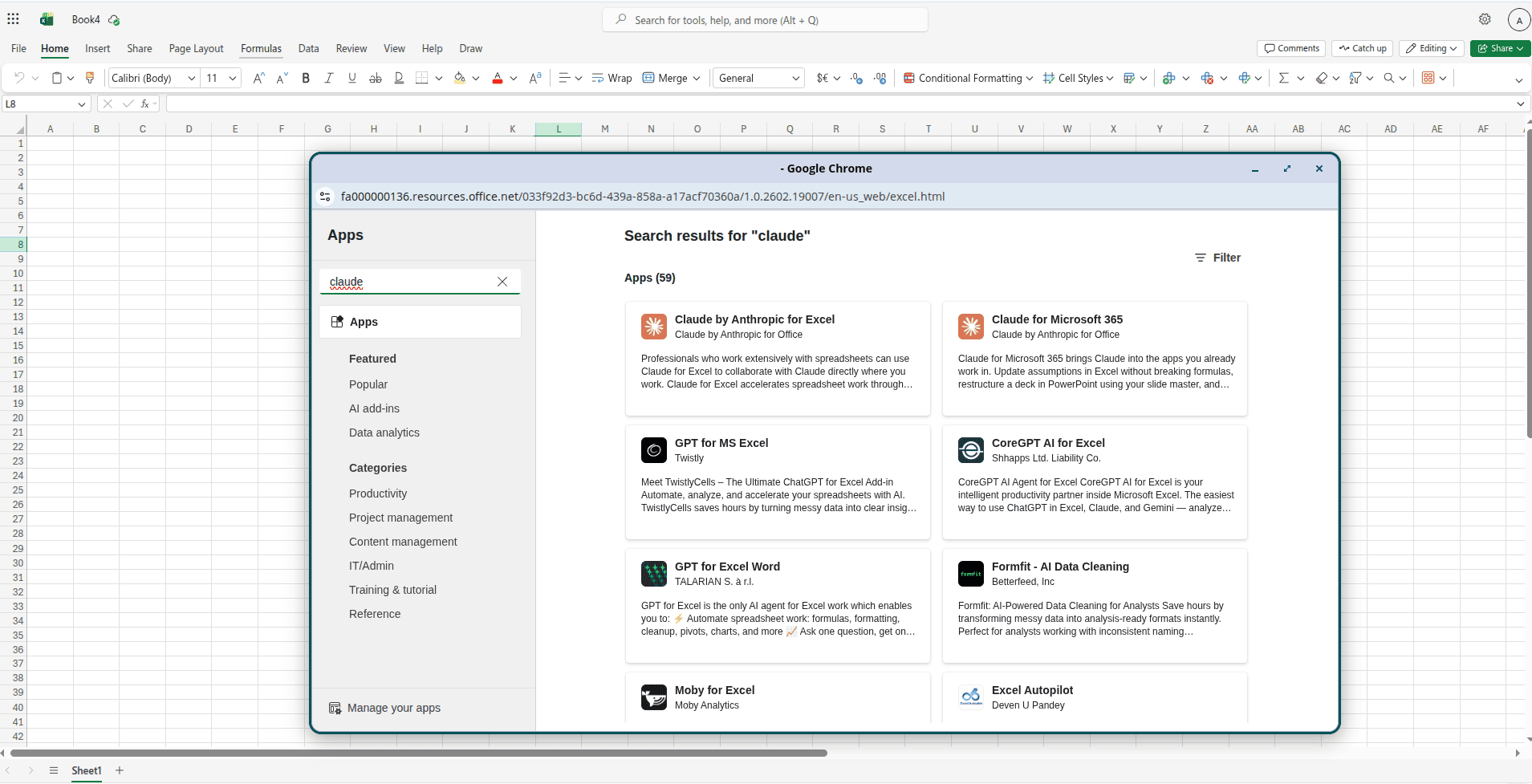Open the File menu
This screenshot has width=1532, height=784.
(x=18, y=48)
